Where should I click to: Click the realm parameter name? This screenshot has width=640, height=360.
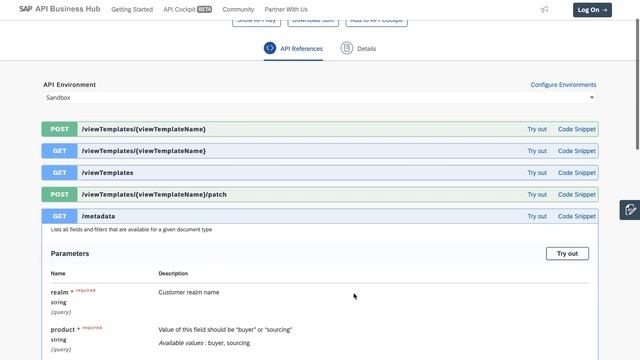(59, 292)
